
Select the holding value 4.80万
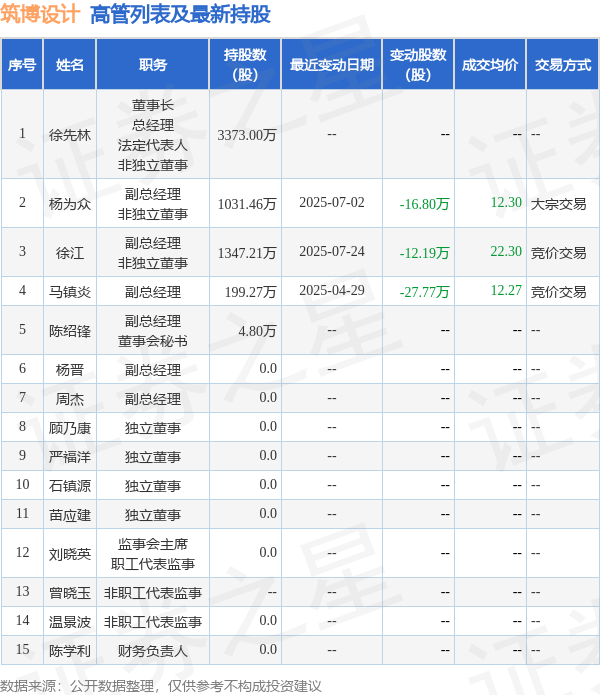[x=257, y=331]
